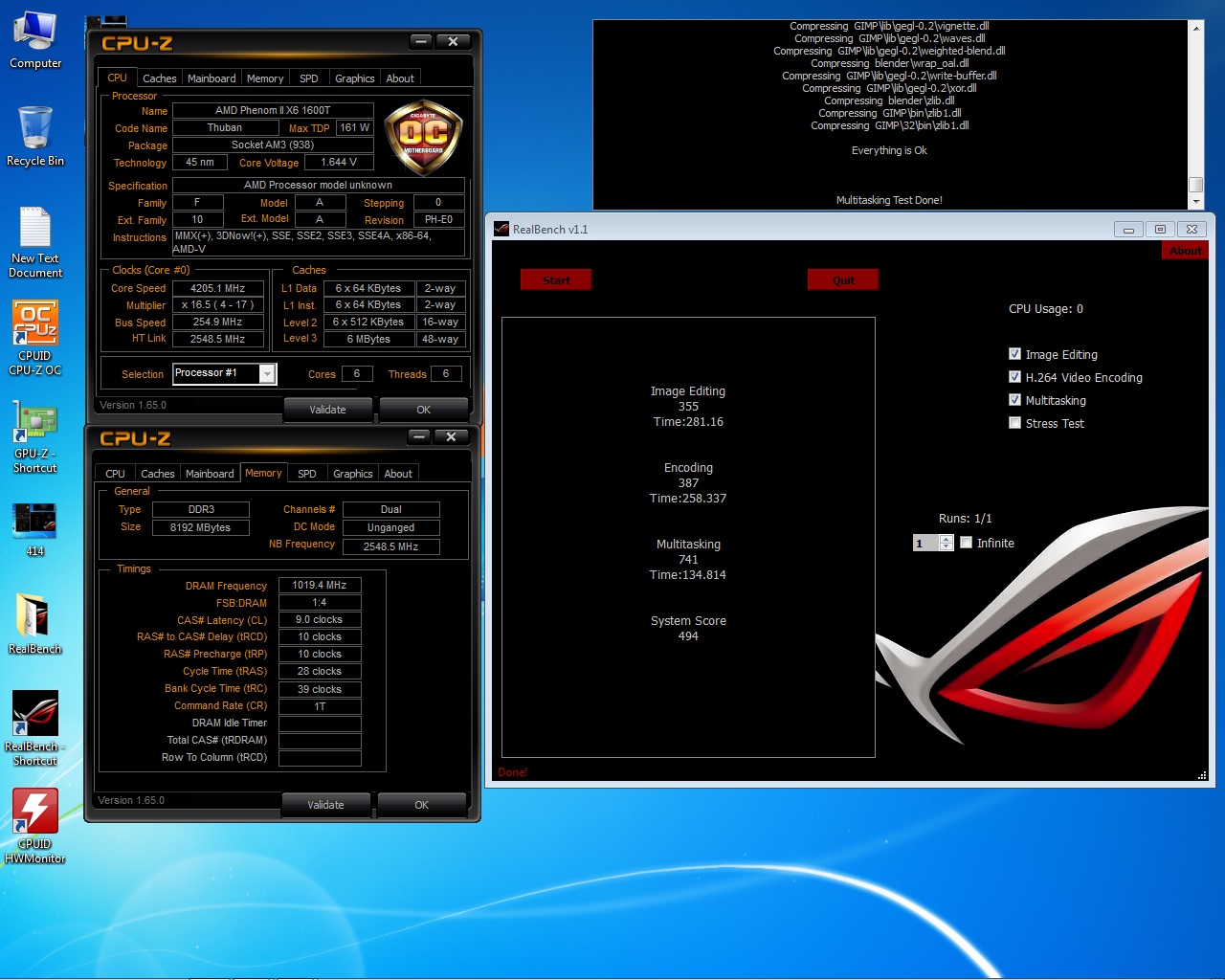This screenshot has height=980, width=1225.
Task: Open the Computer desktop icon
Action: [x=35, y=40]
